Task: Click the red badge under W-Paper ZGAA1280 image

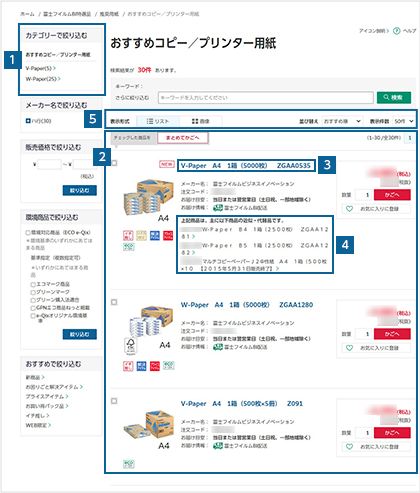Action: click(155, 366)
